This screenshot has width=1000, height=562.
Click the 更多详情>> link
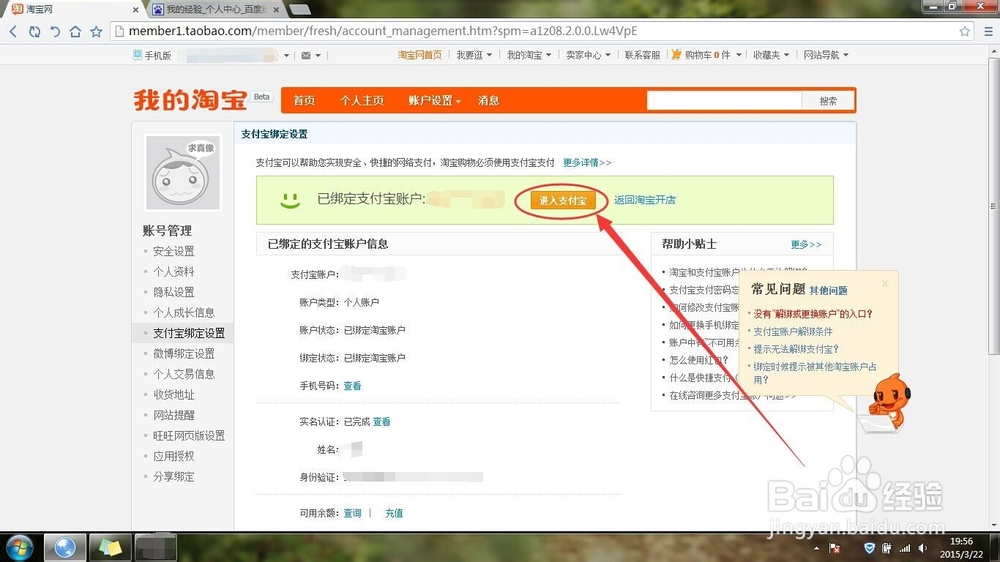pyautogui.click(x=587, y=163)
